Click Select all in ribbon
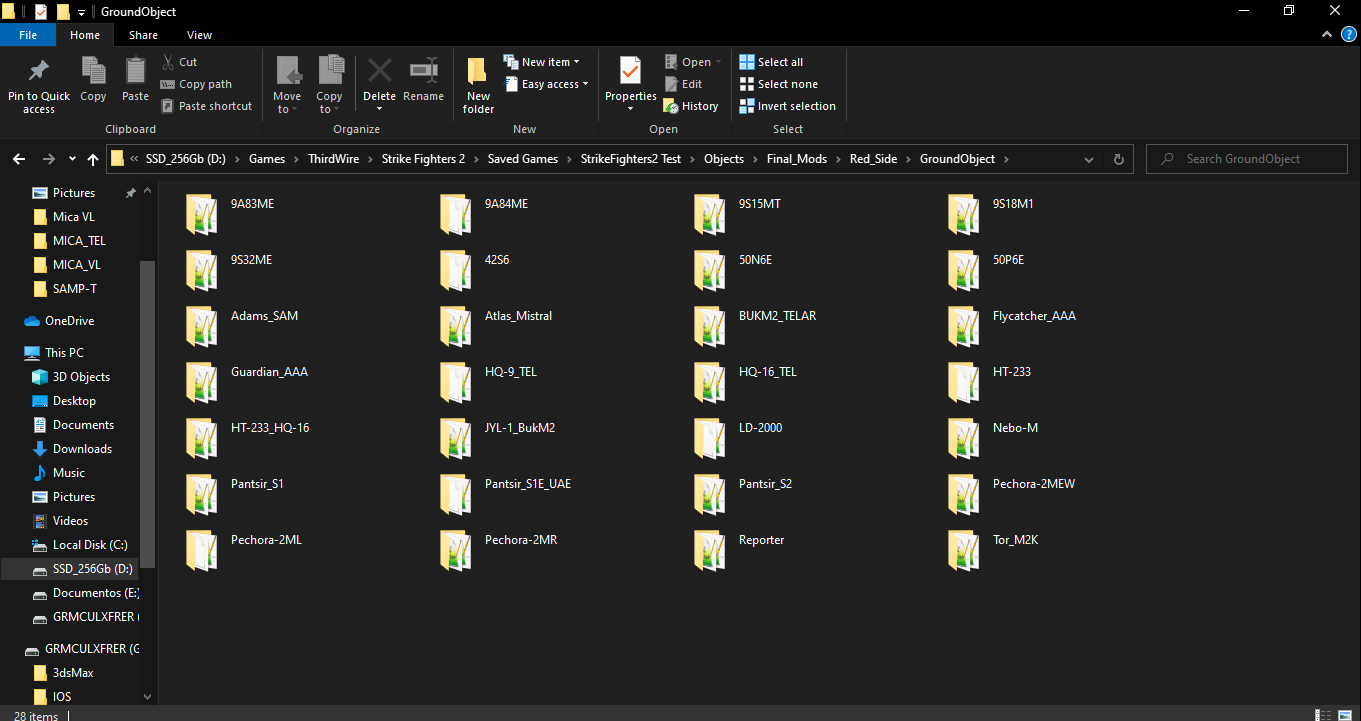The height and width of the screenshot is (721, 1361). pyautogui.click(x=771, y=62)
